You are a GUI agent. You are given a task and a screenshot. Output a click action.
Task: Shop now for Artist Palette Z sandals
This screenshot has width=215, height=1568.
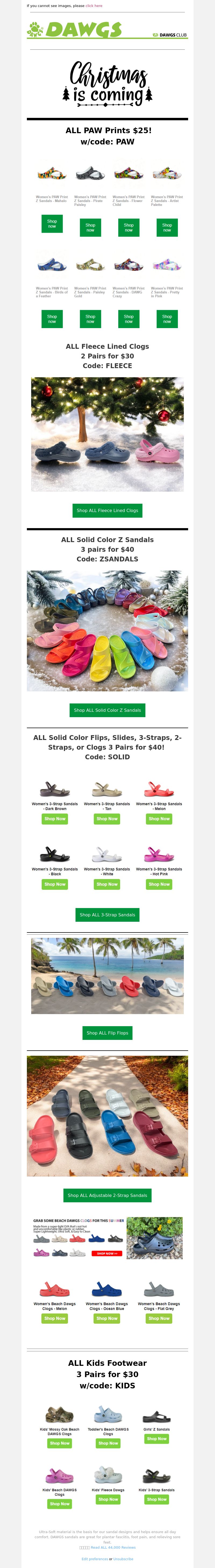pos(167,228)
